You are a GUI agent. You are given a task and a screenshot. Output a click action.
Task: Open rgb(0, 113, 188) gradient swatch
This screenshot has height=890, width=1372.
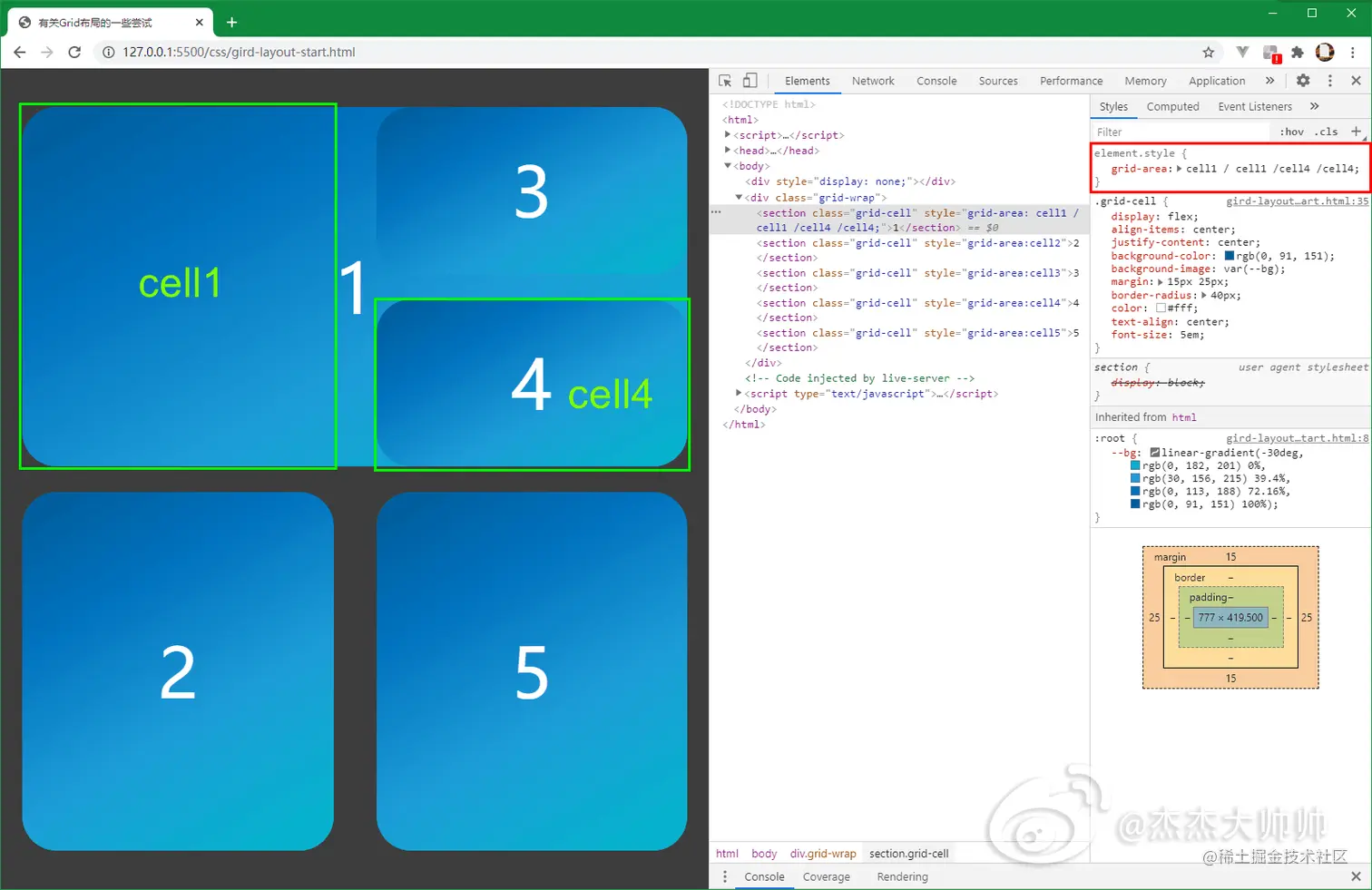tap(1135, 492)
